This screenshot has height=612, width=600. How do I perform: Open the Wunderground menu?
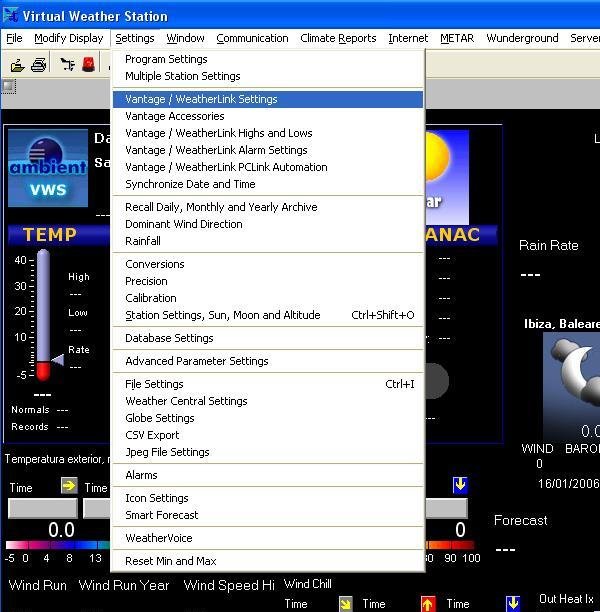pos(522,38)
